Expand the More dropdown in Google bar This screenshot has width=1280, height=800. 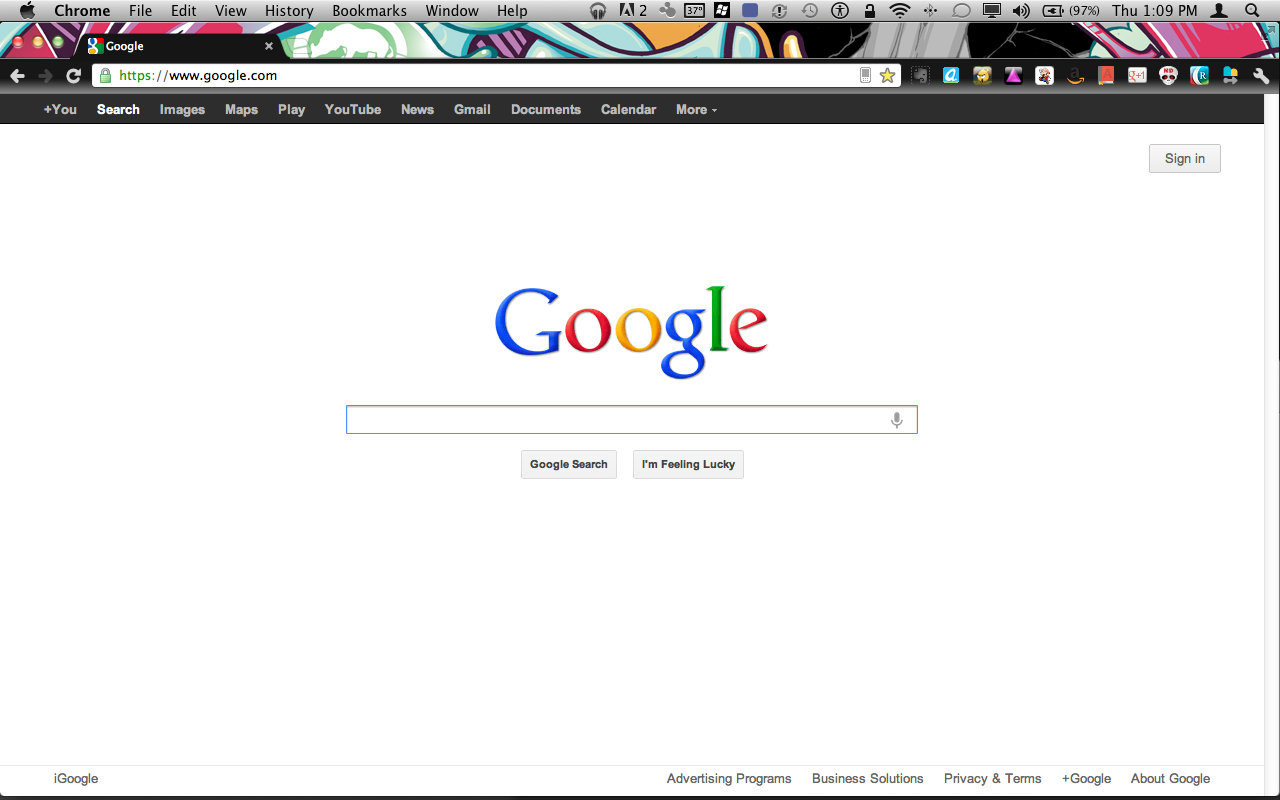click(x=696, y=110)
